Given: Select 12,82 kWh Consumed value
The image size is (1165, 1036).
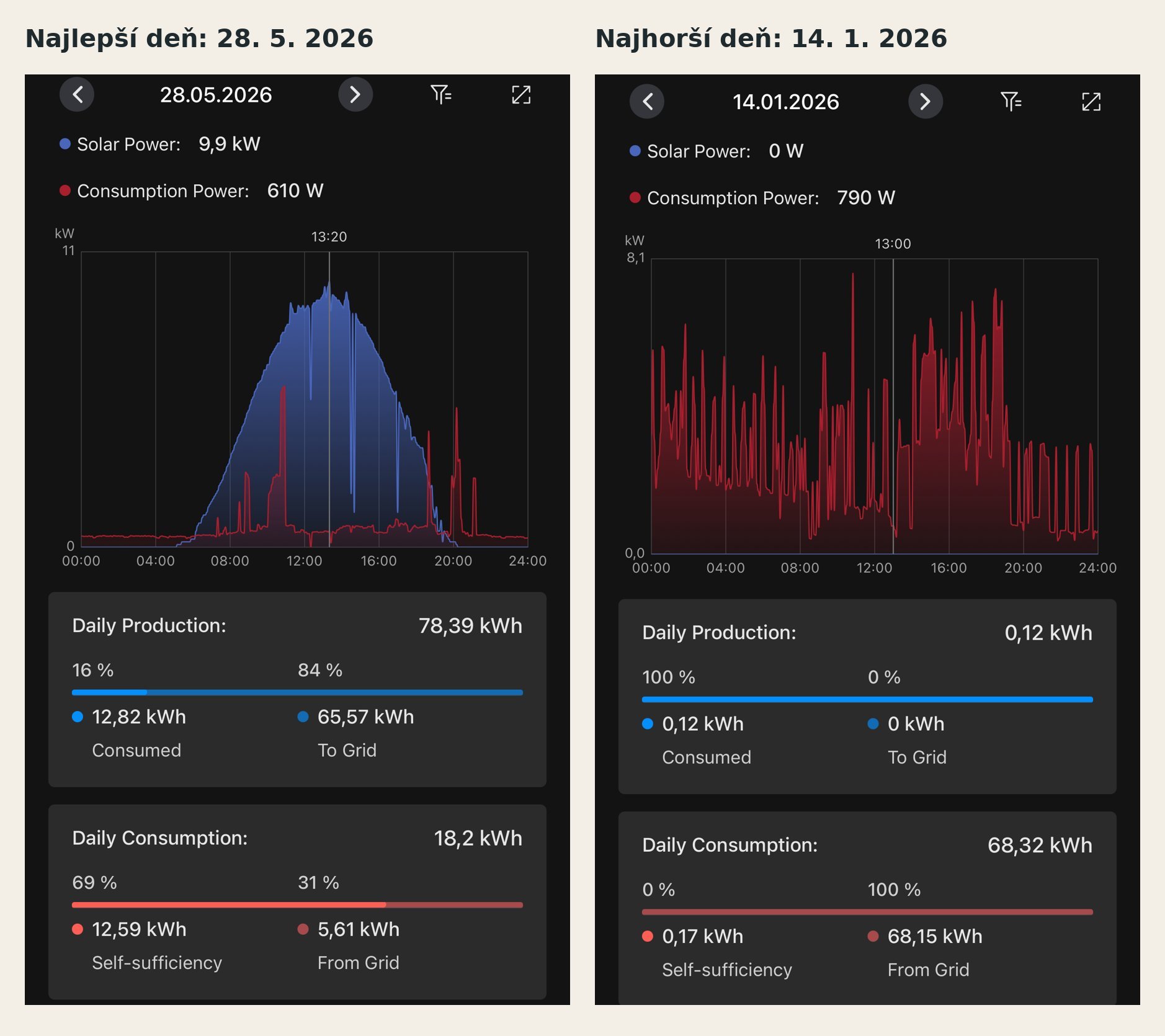Looking at the screenshot, I should (139, 717).
